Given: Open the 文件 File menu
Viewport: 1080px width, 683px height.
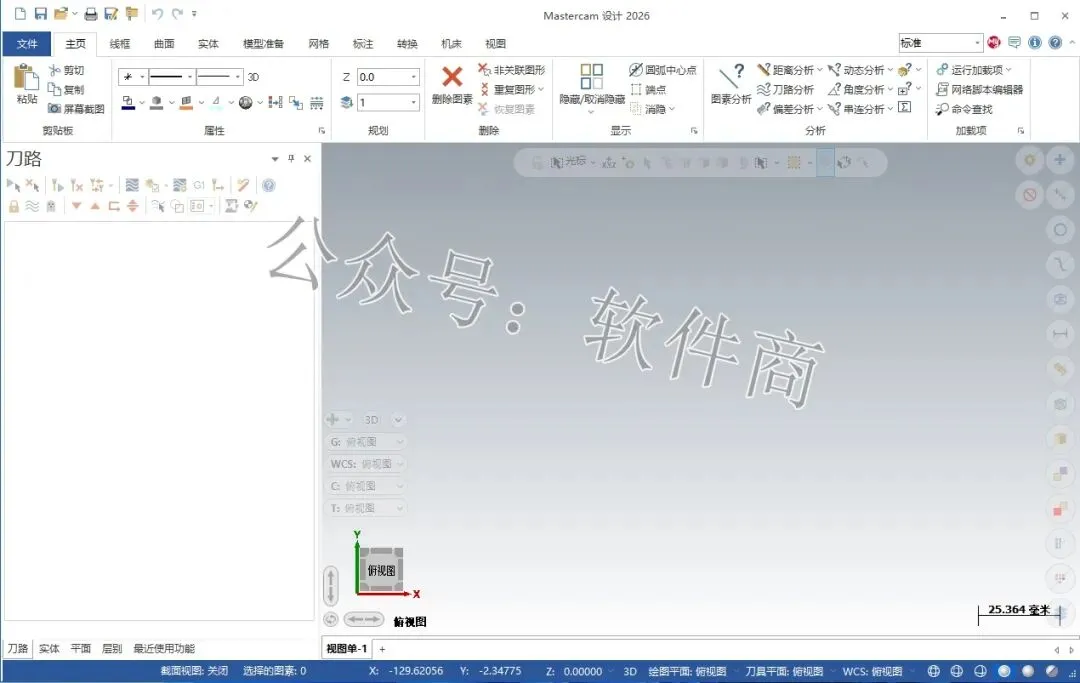Looking at the screenshot, I should pyautogui.click(x=27, y=43).
